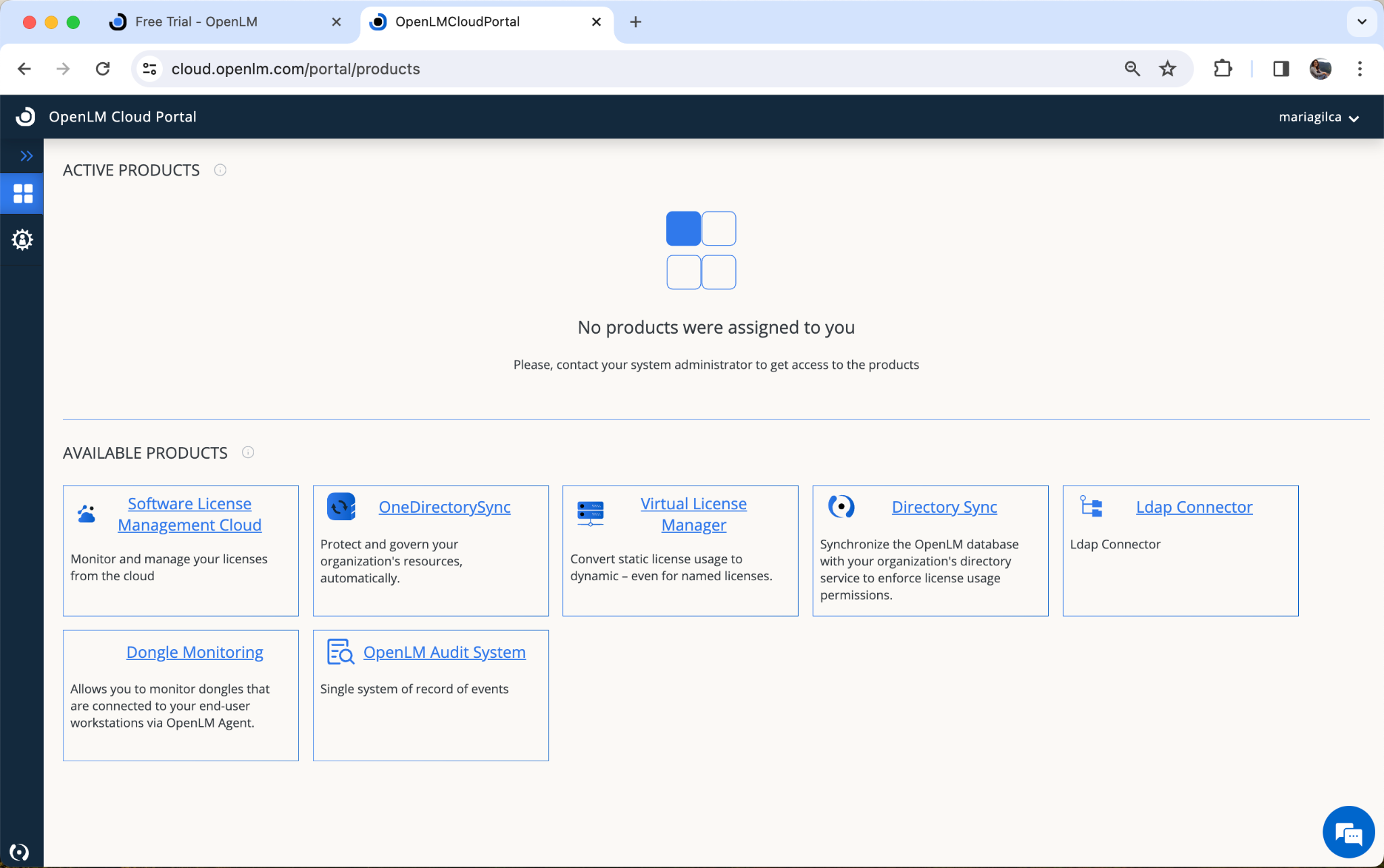Click the account settings gear icon in sidebar
Viewport: 1384px width, 868px height.
[22, 239]
